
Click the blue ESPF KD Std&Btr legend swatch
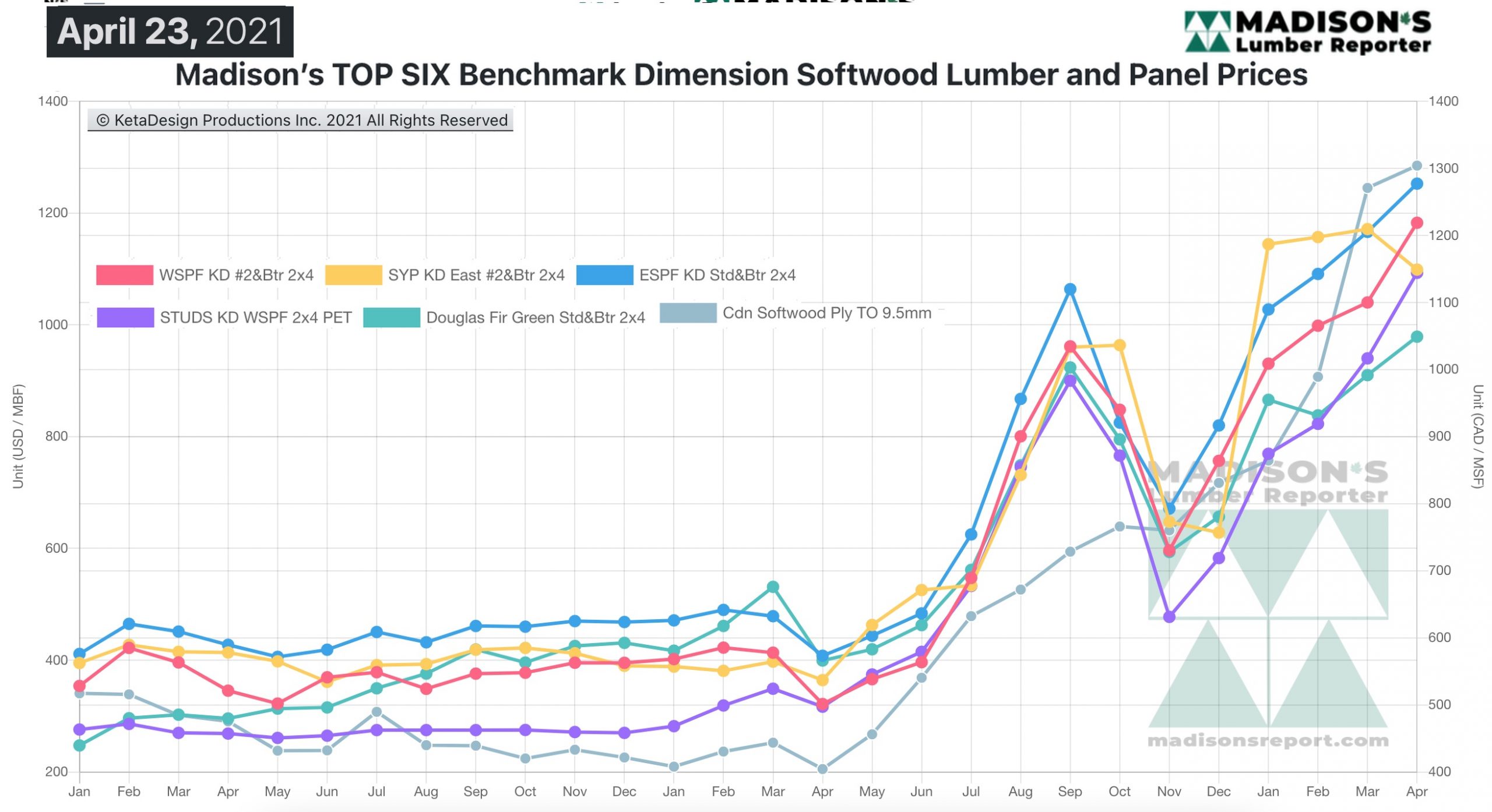coord(604,275)
